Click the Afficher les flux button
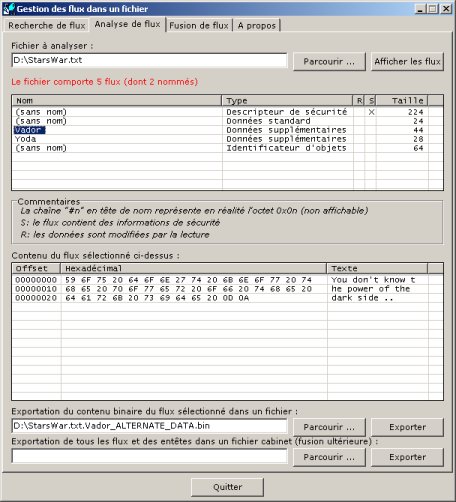The height and width of the screenshot is (502, 456). [x=407, y=61]
